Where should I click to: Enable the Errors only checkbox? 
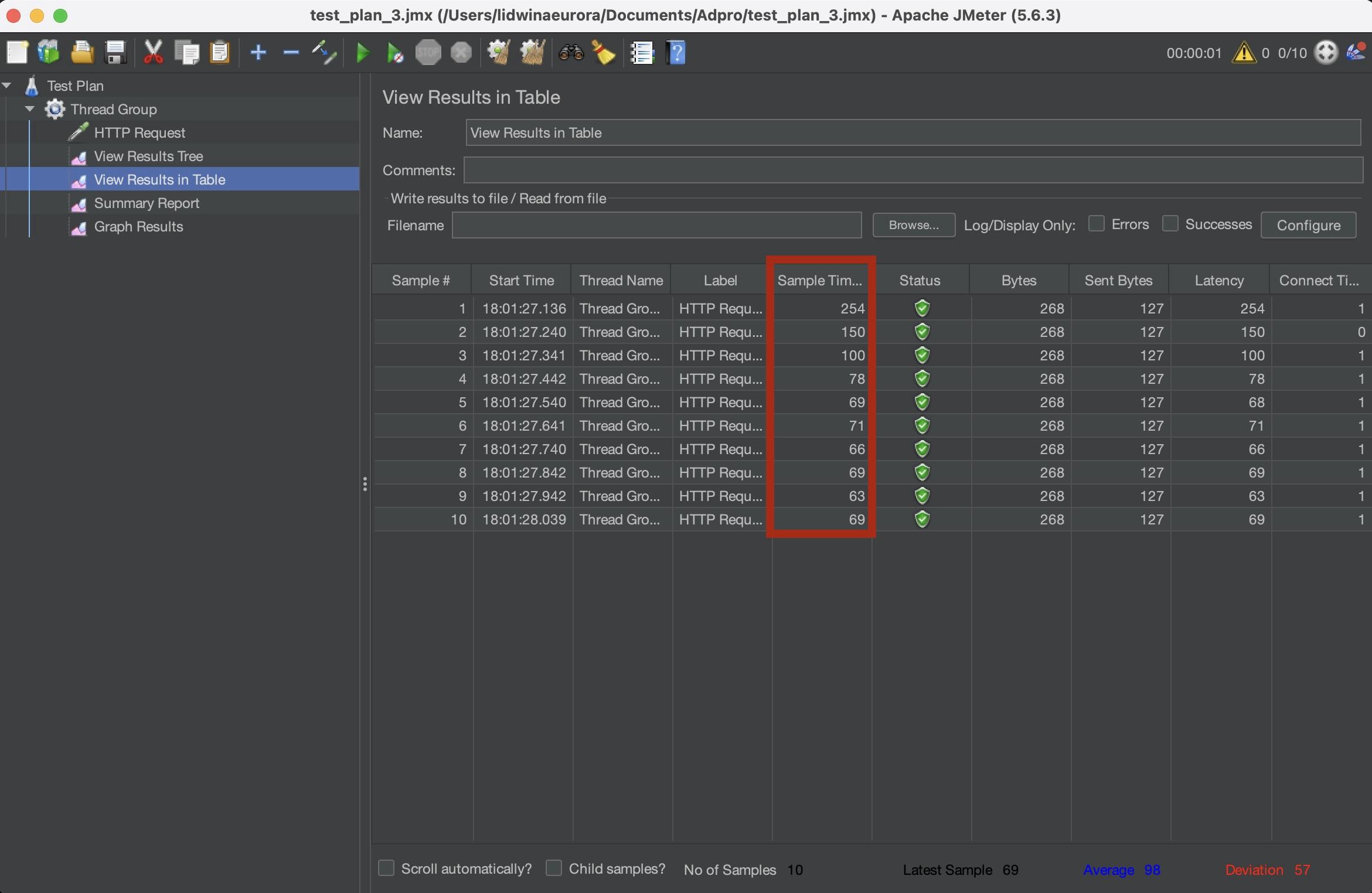pyautogui.click(x=1096, y=224)
